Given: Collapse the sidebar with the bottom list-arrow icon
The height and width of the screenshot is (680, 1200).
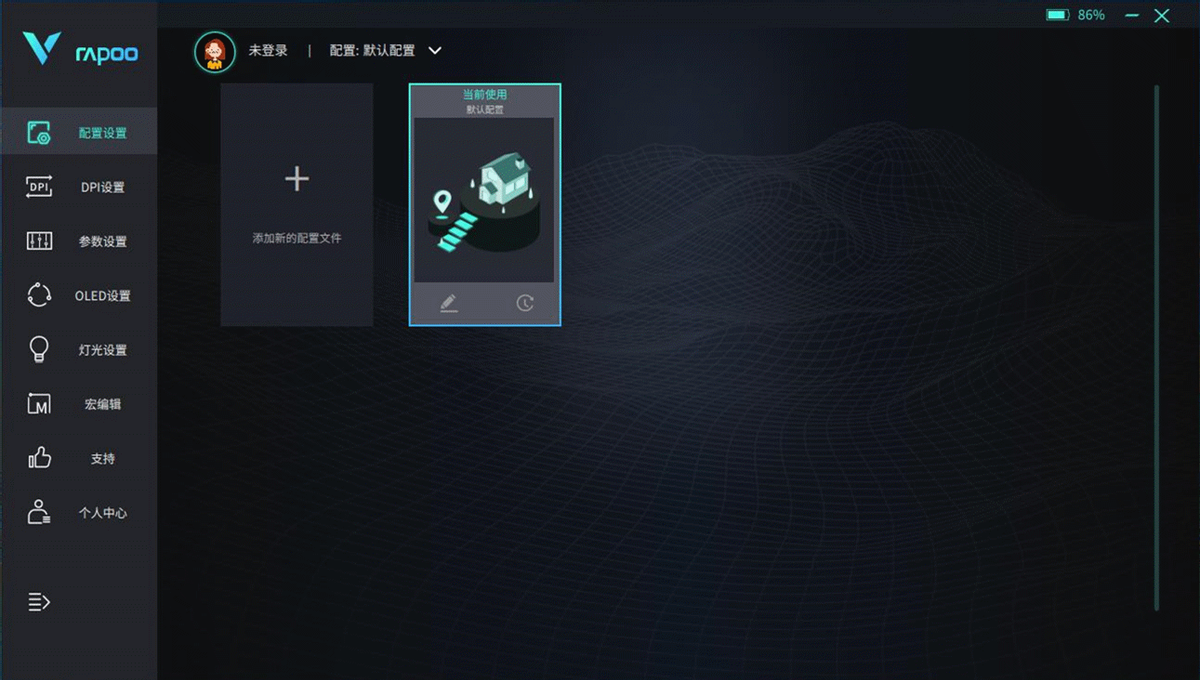Looking at the screenshot, I should (x=39, y=602).
